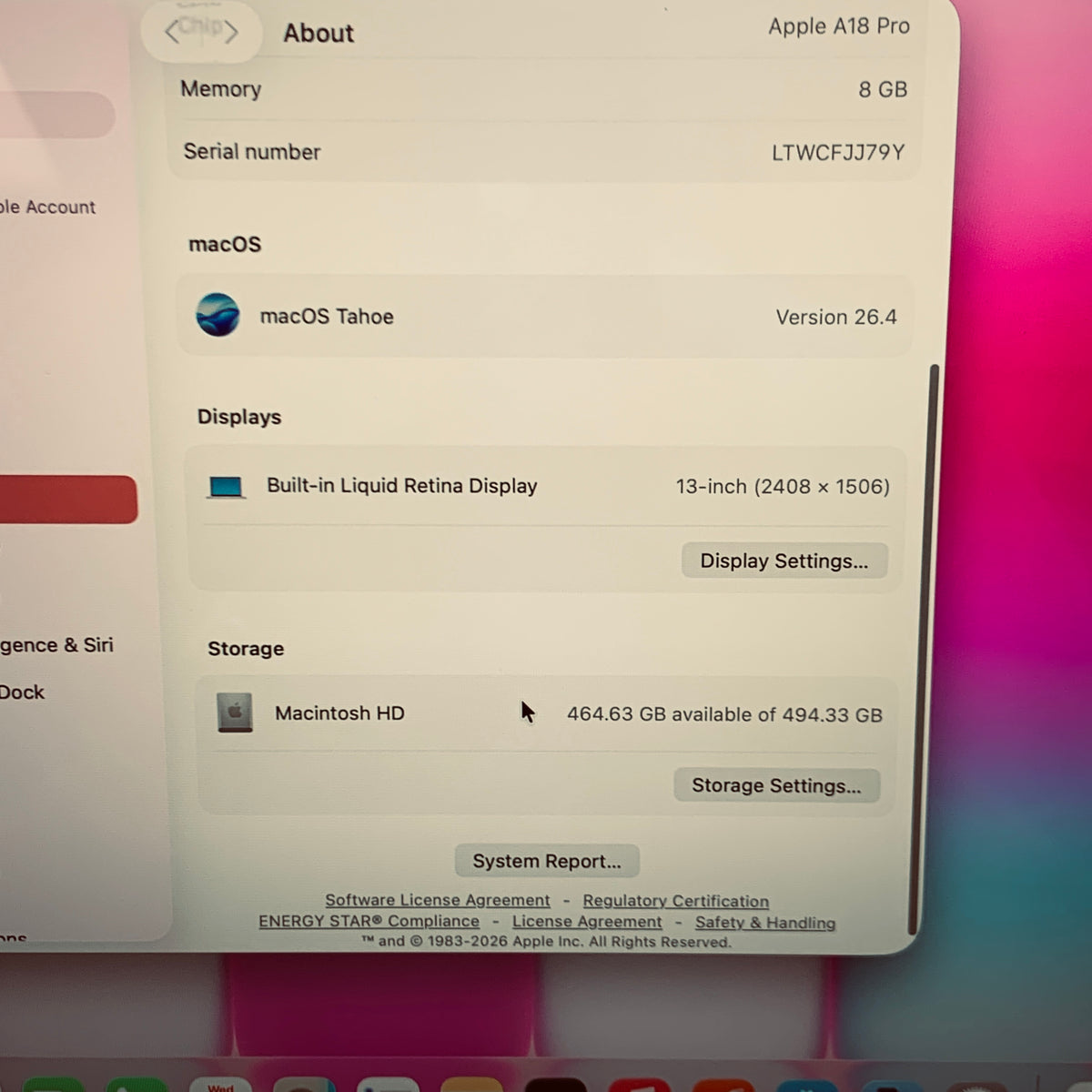Click the Macintosh HD drive icon

pyautogui.click(x=235, y=713)
